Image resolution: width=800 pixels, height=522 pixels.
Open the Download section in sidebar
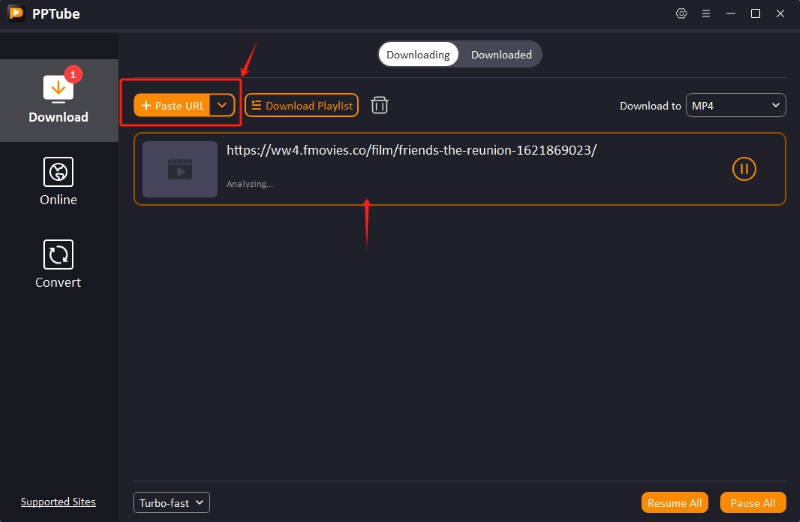[x=58, y=100]
